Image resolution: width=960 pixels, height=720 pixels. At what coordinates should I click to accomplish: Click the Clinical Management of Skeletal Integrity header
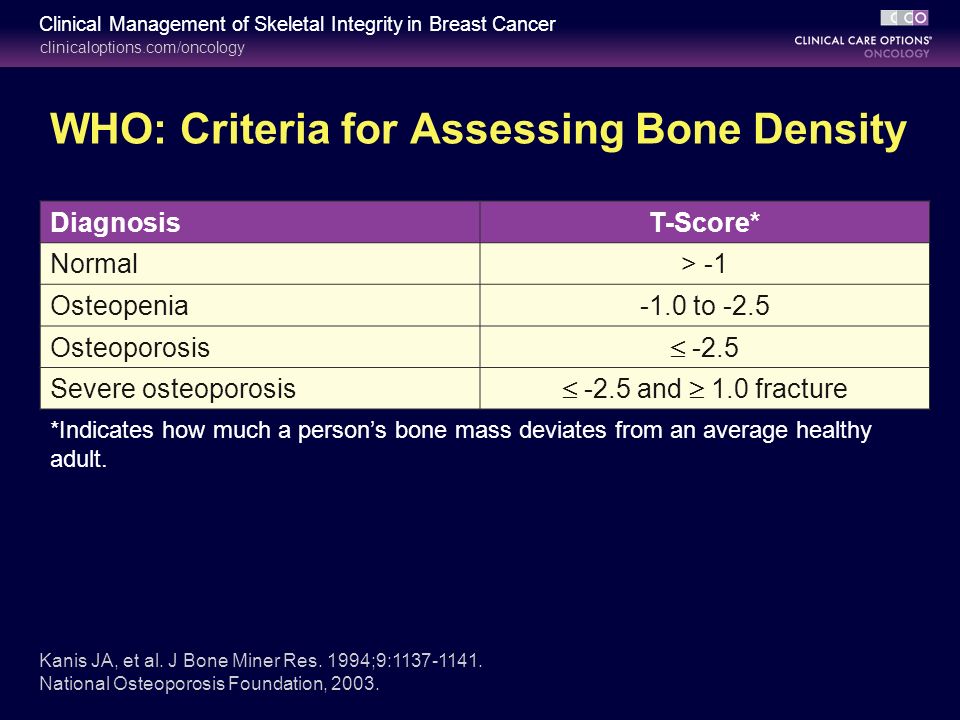click(298, 24)
